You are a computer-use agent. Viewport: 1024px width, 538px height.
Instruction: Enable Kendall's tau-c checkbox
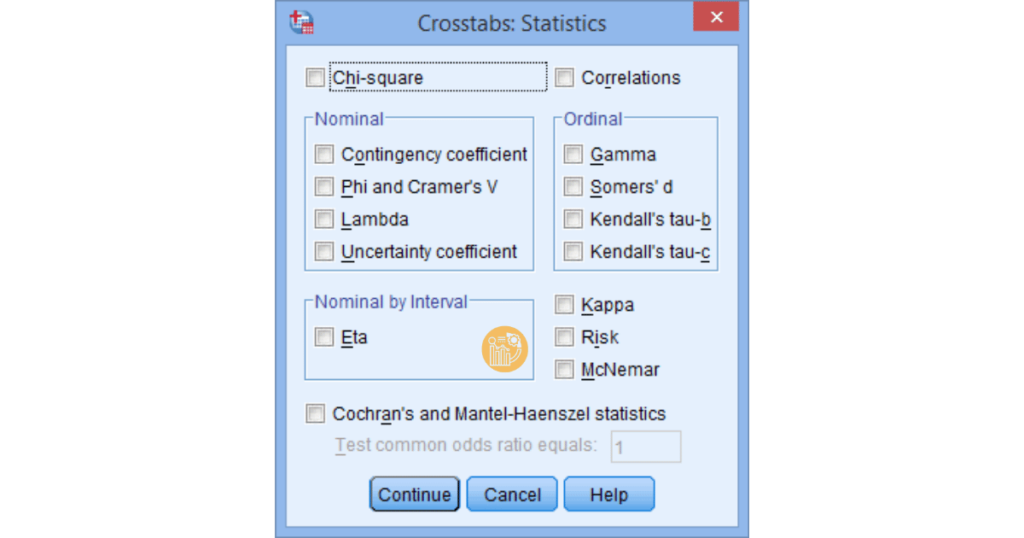[x=573, y=251]
